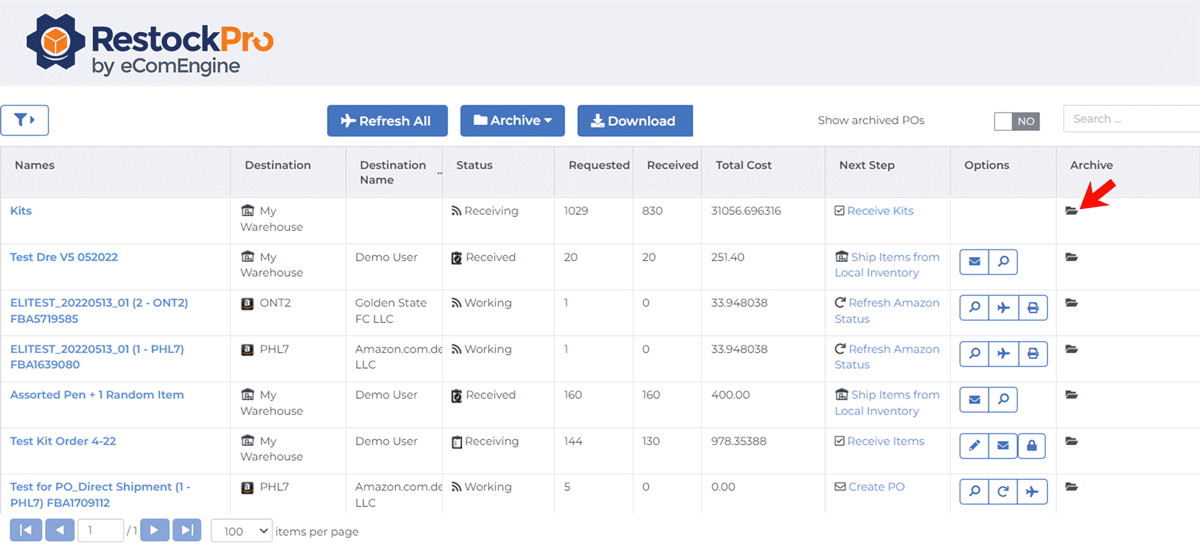Archive the Test Kit Order 4-22 row
The image size is (1200, 544).
coord(1071,441)
